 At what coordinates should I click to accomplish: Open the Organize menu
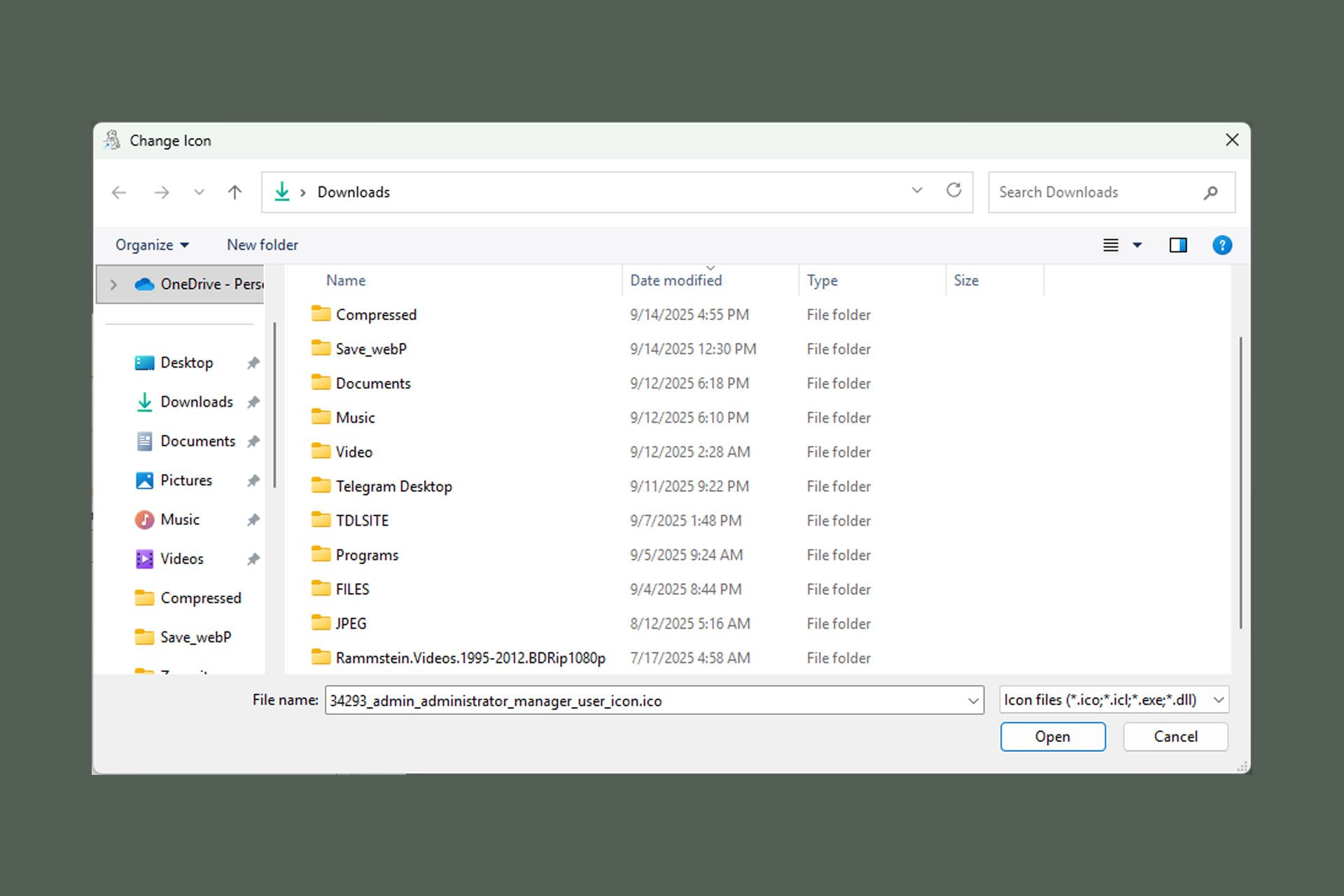152,245
